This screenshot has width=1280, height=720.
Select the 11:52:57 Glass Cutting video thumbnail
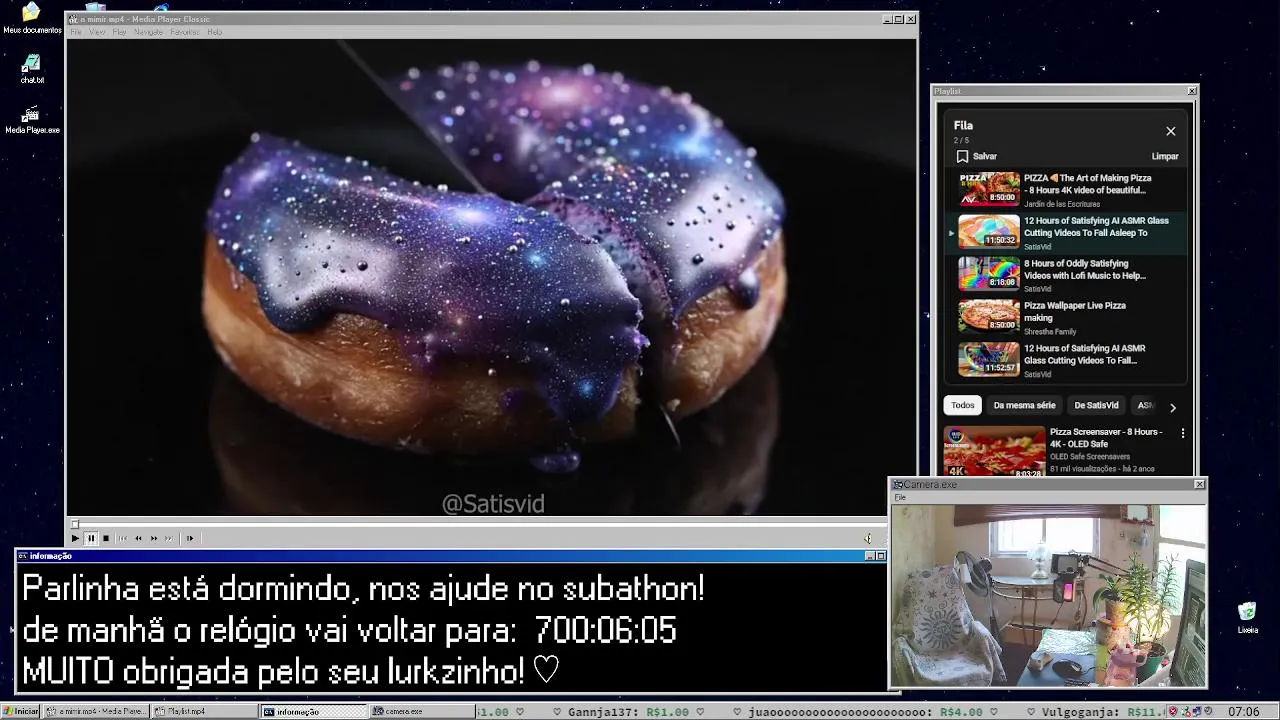[989, 359]
